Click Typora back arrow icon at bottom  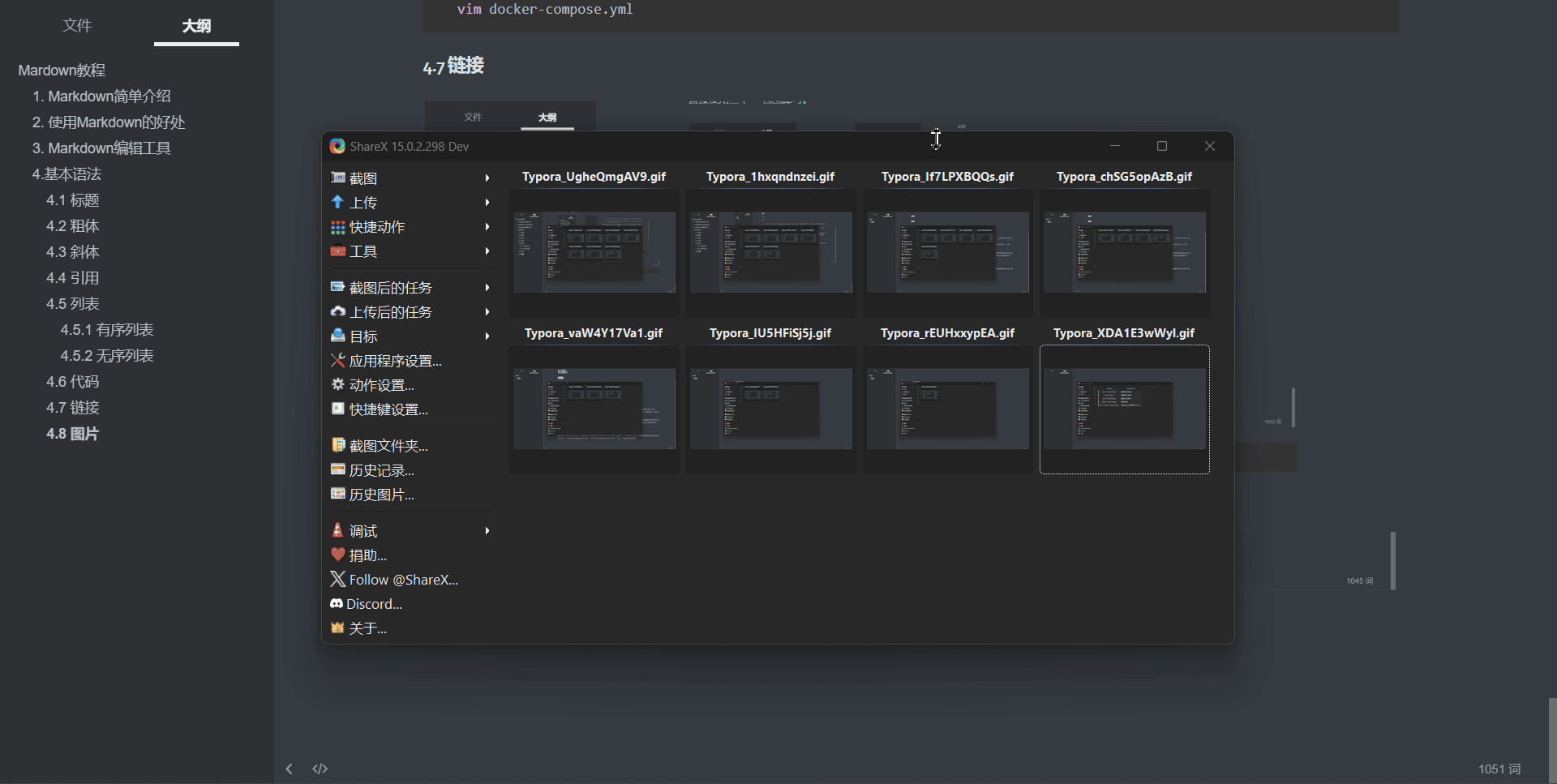point(290,769)
